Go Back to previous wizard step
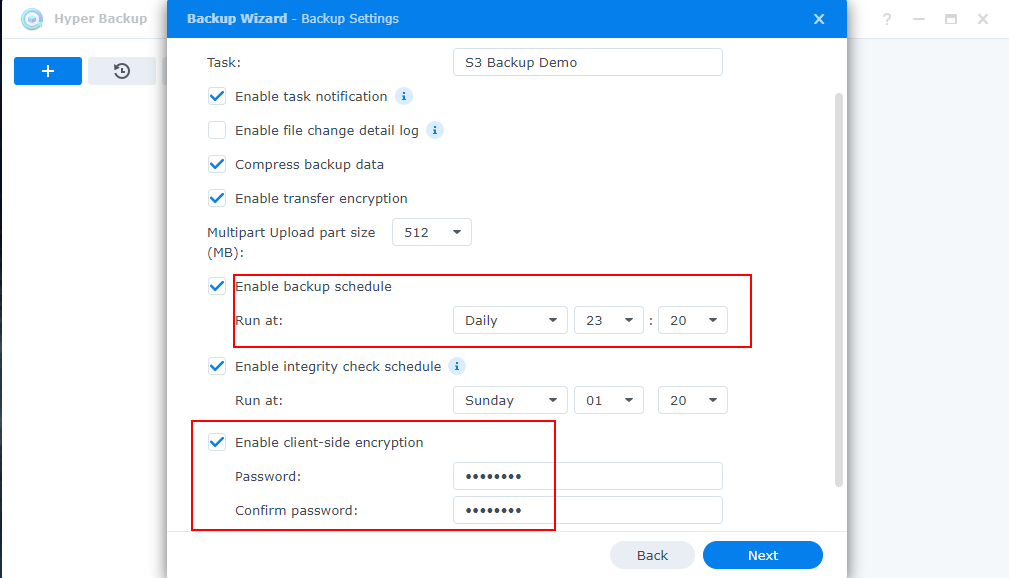 click(652, 555)
